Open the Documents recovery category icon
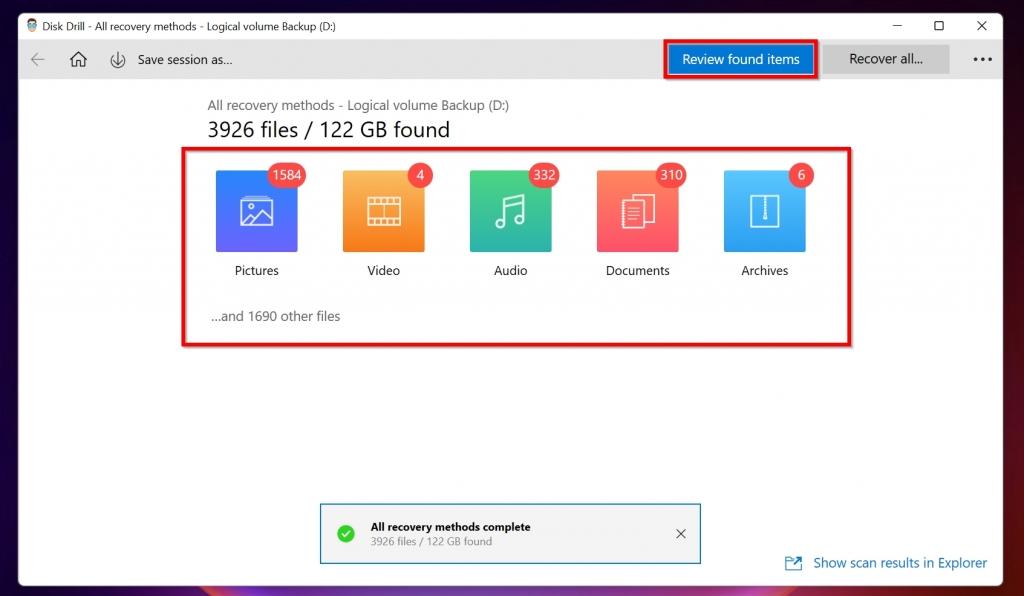Image resolution: width=1024 pixels, height=596 pixels. click(637, 210)
